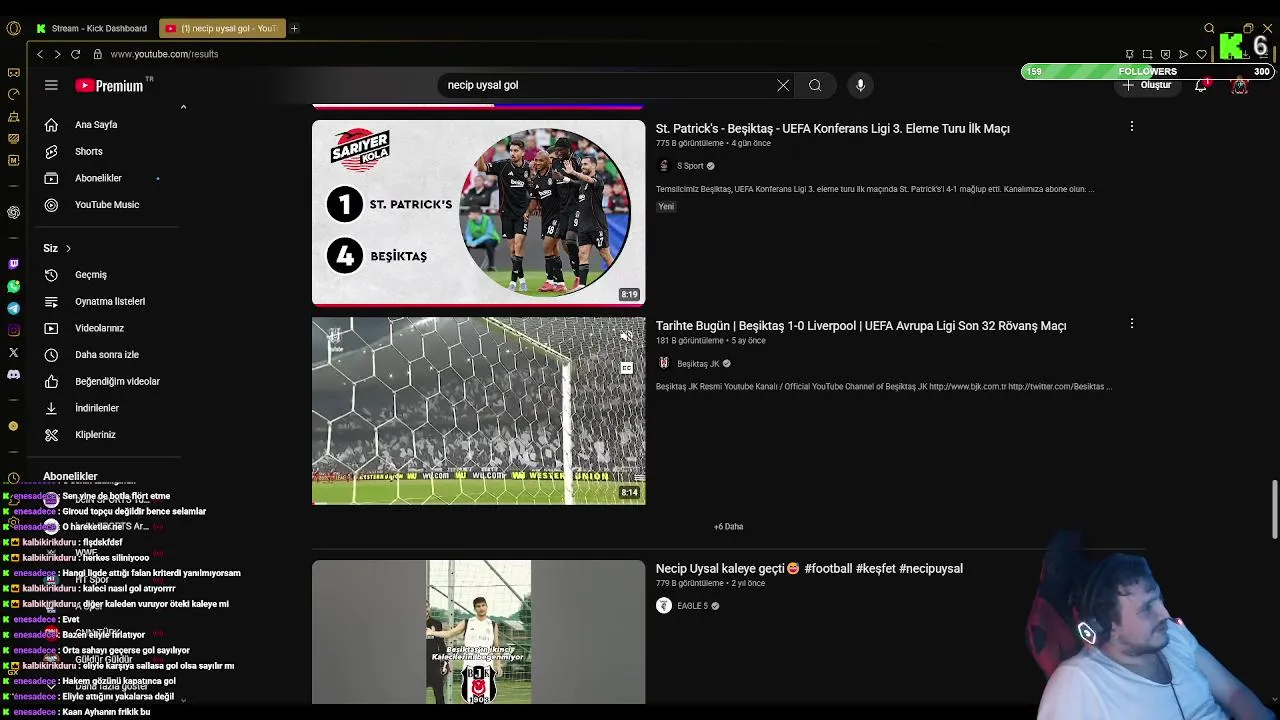Collapse sidebar with the up arrow
1280x720 pixels.
183,106
